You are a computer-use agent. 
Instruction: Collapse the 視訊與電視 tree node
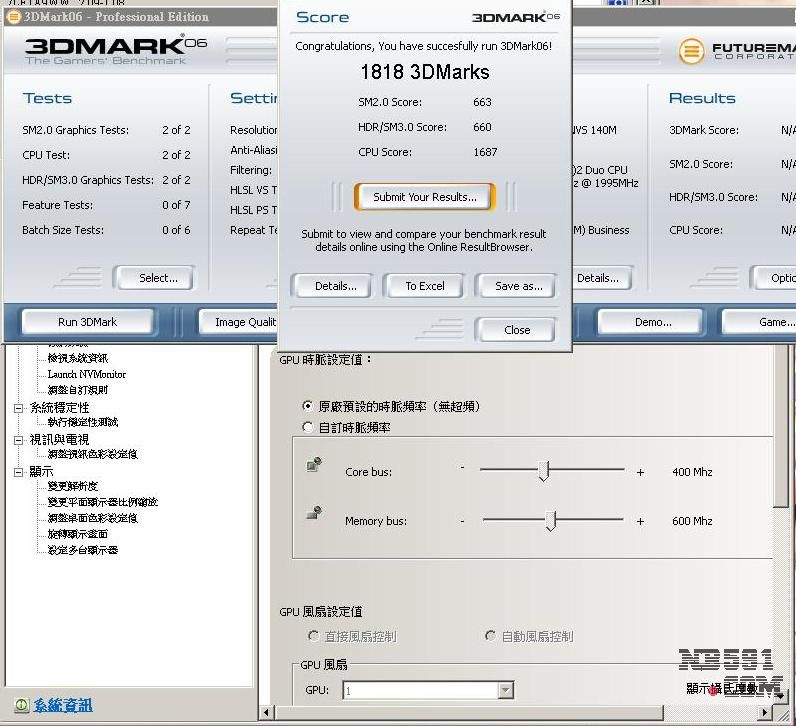point(18,439)
